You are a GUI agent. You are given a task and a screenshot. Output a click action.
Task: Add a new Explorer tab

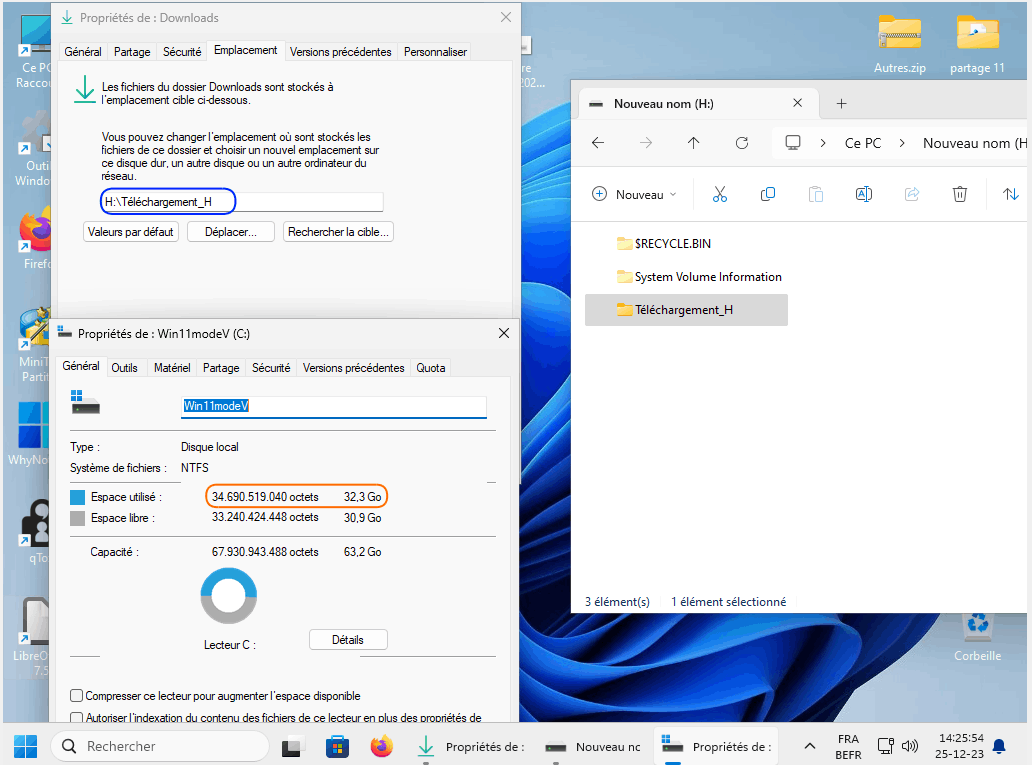click(x=841, y=103)
